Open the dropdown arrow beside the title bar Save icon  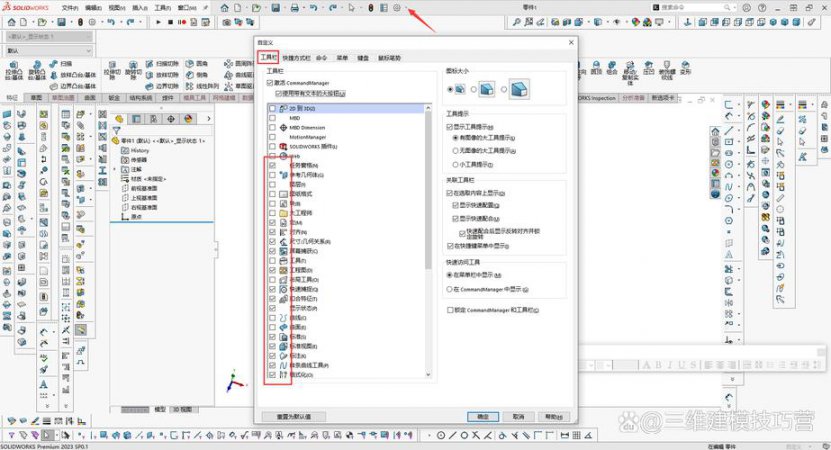coord(285,8)
